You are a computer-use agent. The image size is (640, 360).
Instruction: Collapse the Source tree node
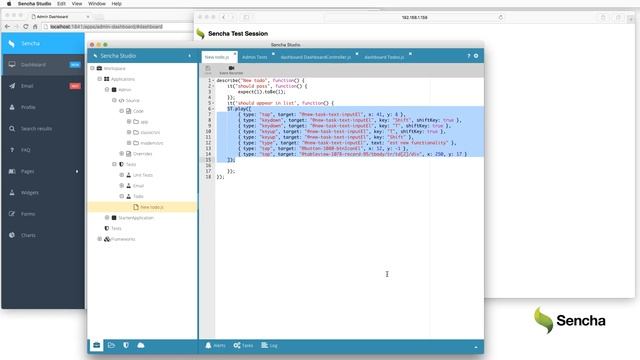114,100
